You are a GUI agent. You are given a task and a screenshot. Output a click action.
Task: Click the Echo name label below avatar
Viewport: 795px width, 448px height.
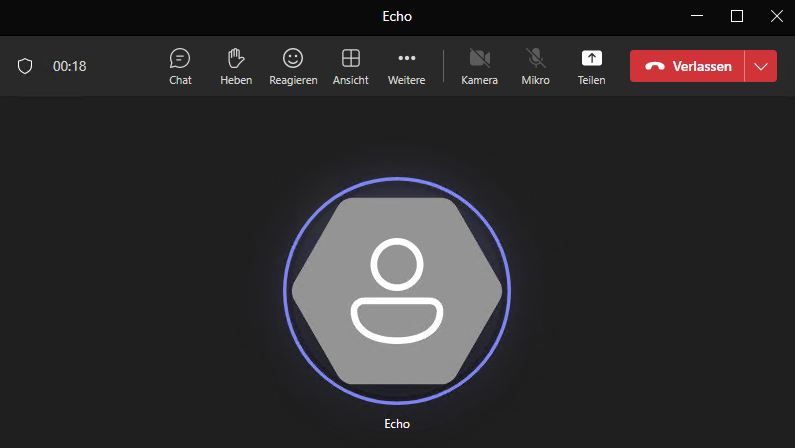(x=397, y=424)
